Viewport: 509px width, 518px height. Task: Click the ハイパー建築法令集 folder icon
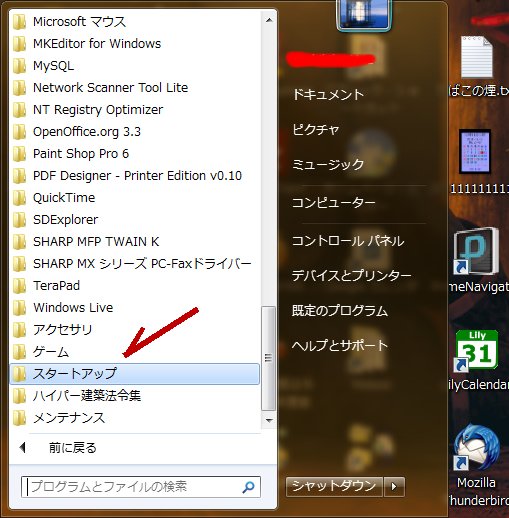(19, 396)
